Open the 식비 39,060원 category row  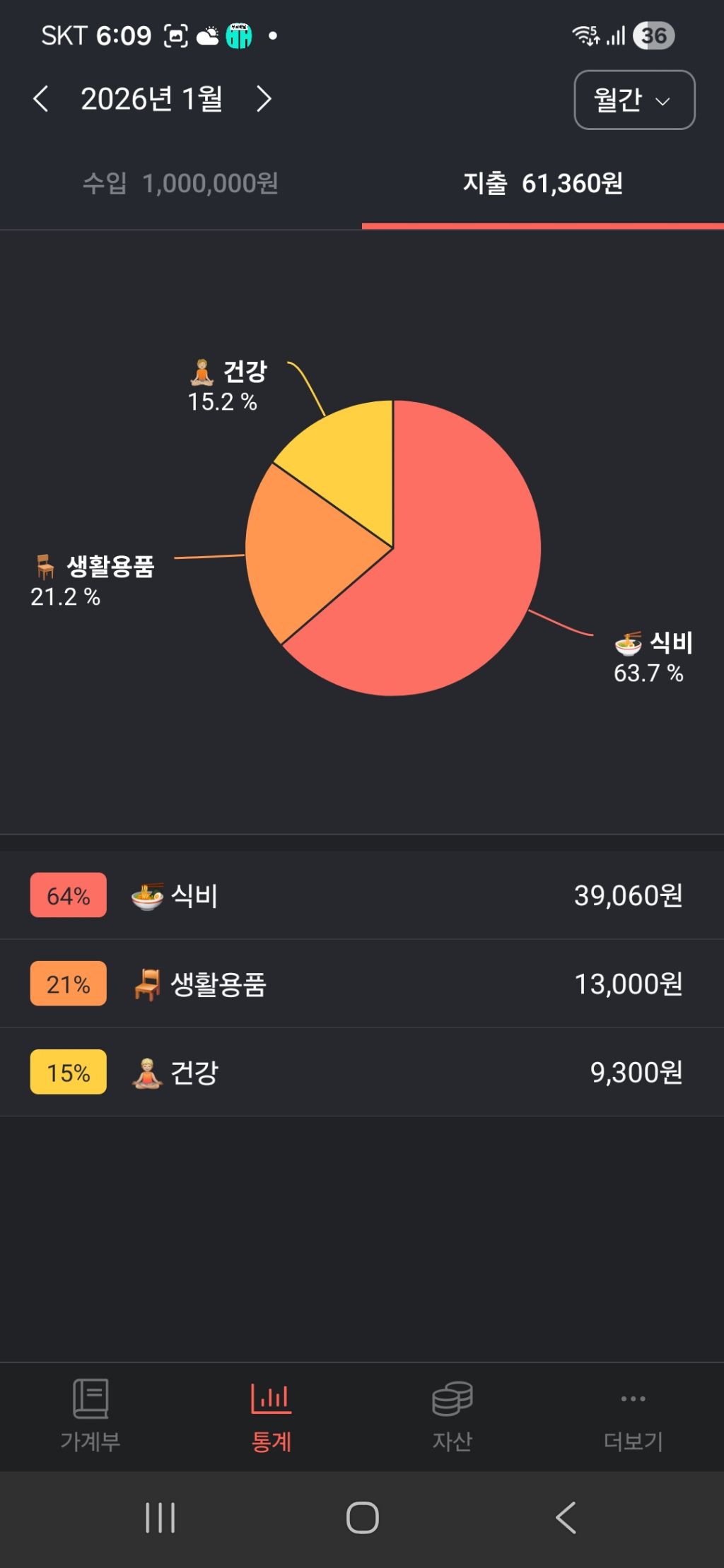tap(362, 895)
